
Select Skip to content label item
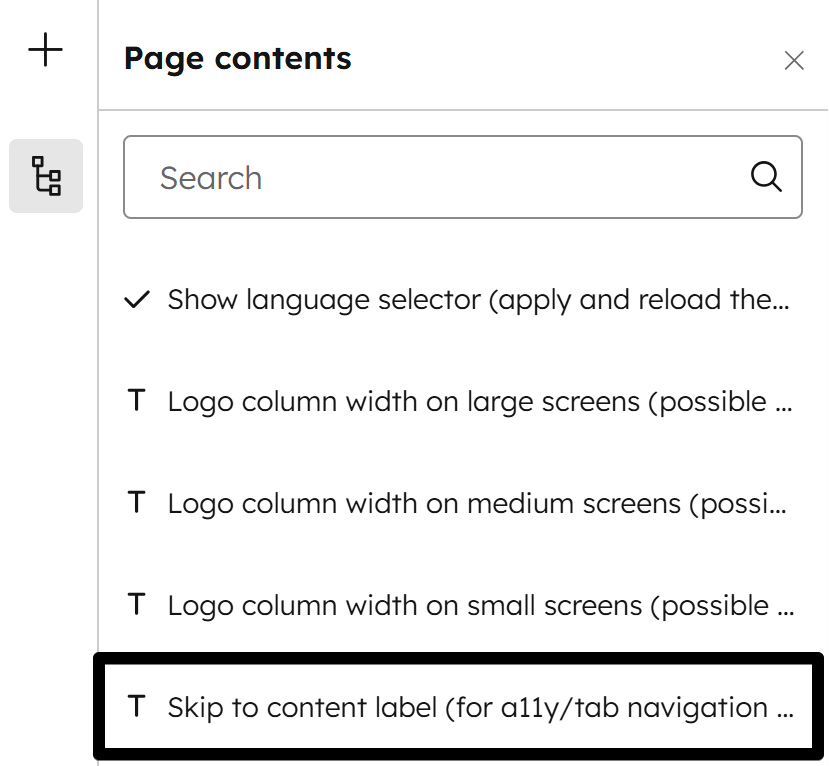pyautogui.click(x=478, y=707)
